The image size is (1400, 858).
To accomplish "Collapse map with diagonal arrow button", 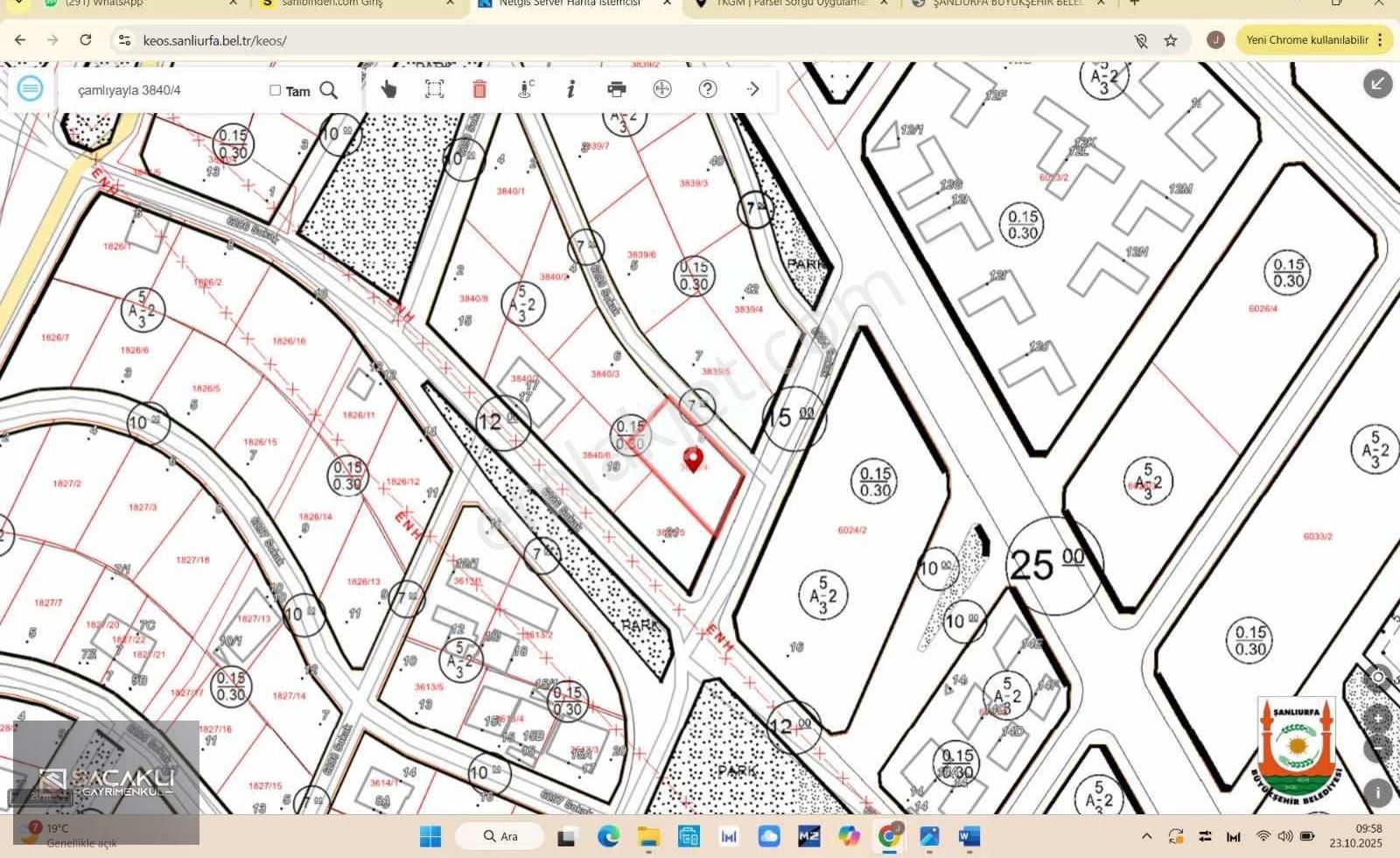I will coord(1377,83).
